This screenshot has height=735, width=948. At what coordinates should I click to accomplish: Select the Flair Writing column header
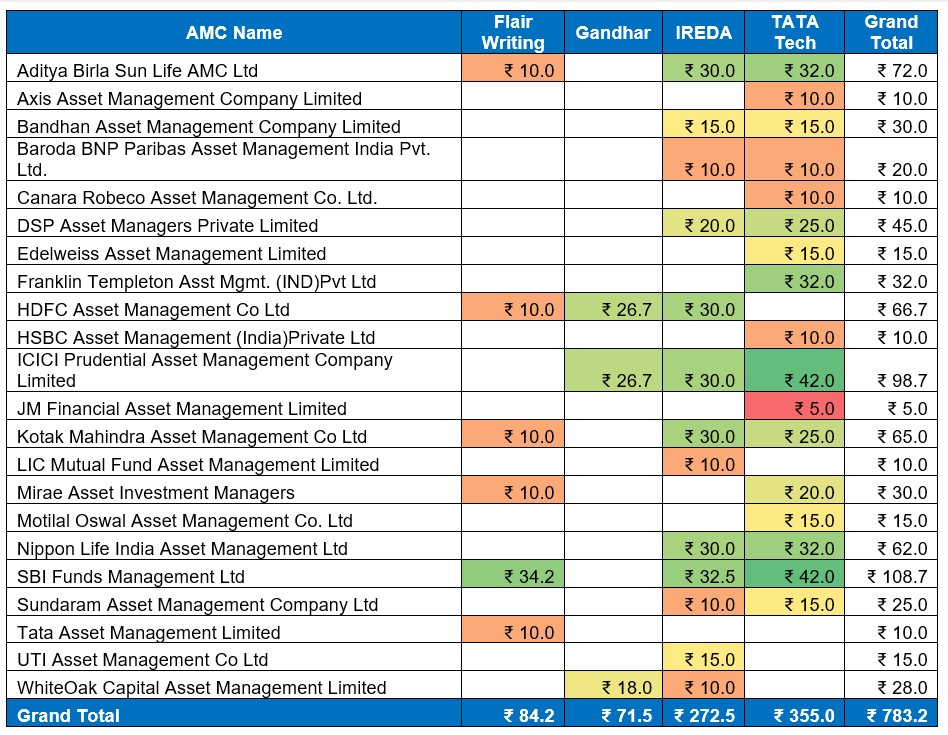513,33
